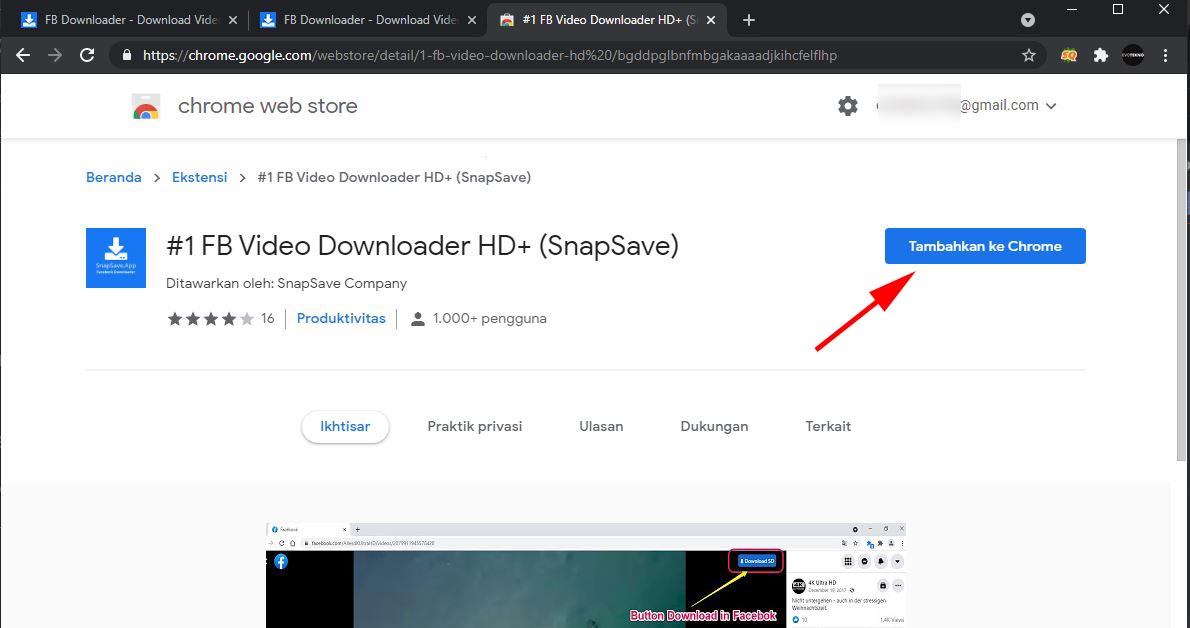Open web store settings gear
Screen dimensions: 1190x628
click(x=848, y=106)
